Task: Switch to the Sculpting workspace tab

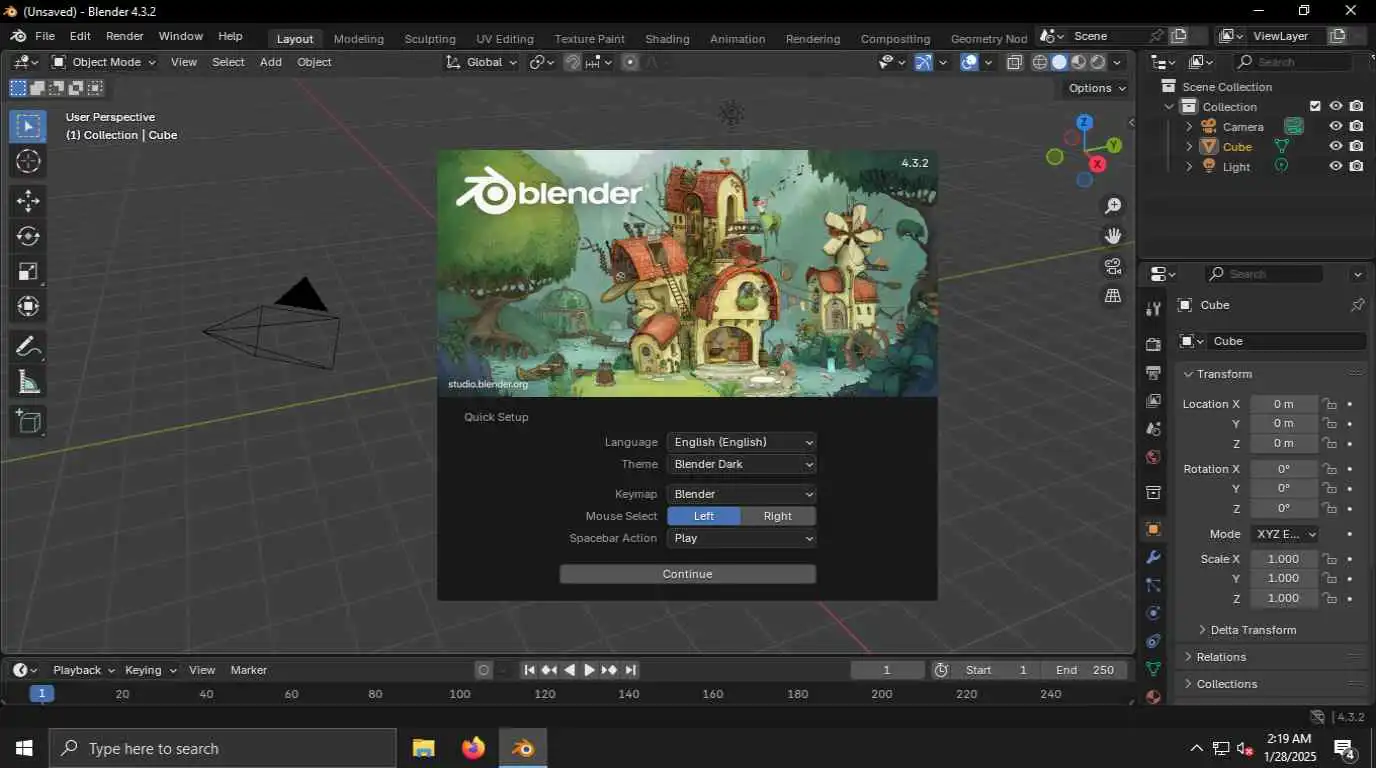Action: [x=430, y=39]
